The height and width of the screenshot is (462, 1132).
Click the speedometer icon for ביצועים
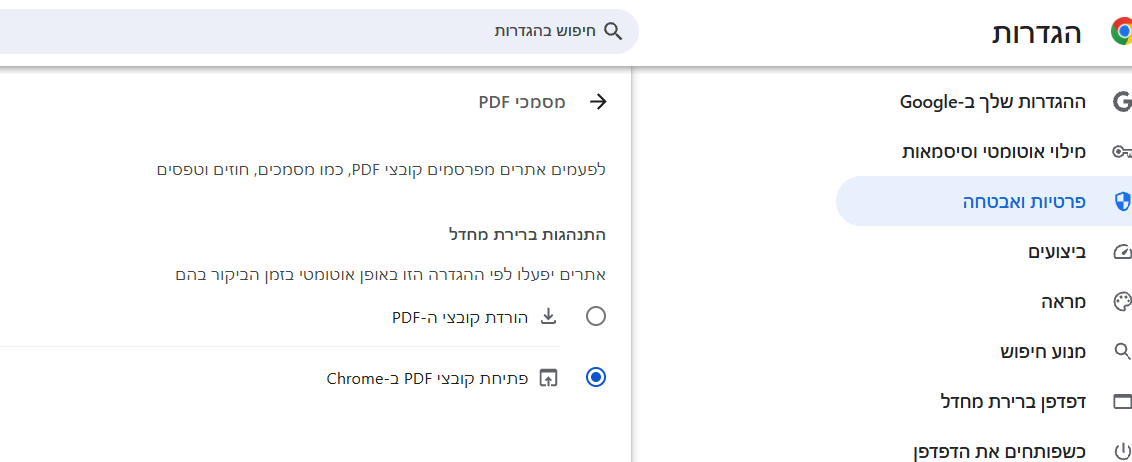coord(1122,252)
